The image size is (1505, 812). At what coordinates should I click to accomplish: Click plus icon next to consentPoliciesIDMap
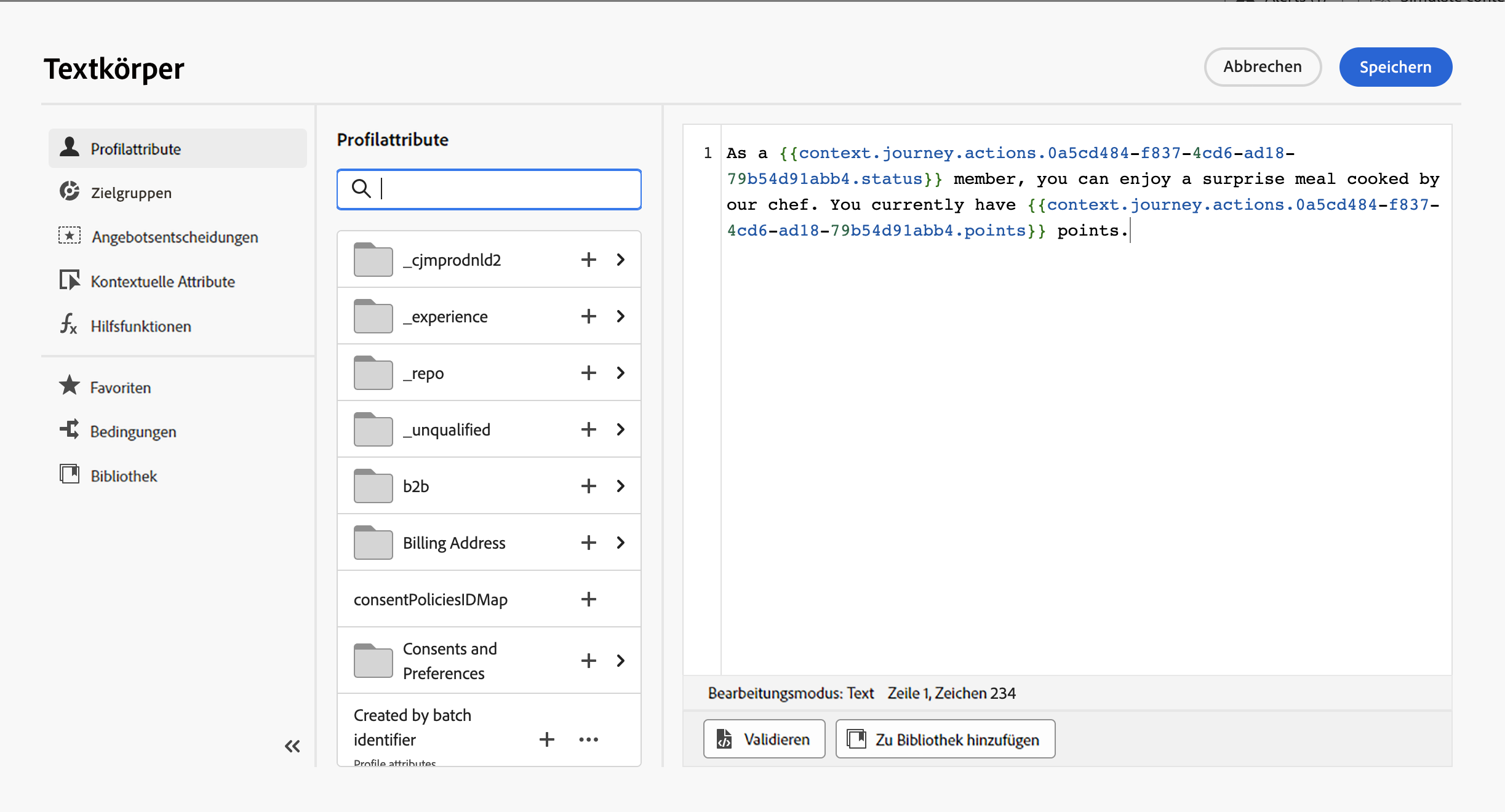[588, 599]
